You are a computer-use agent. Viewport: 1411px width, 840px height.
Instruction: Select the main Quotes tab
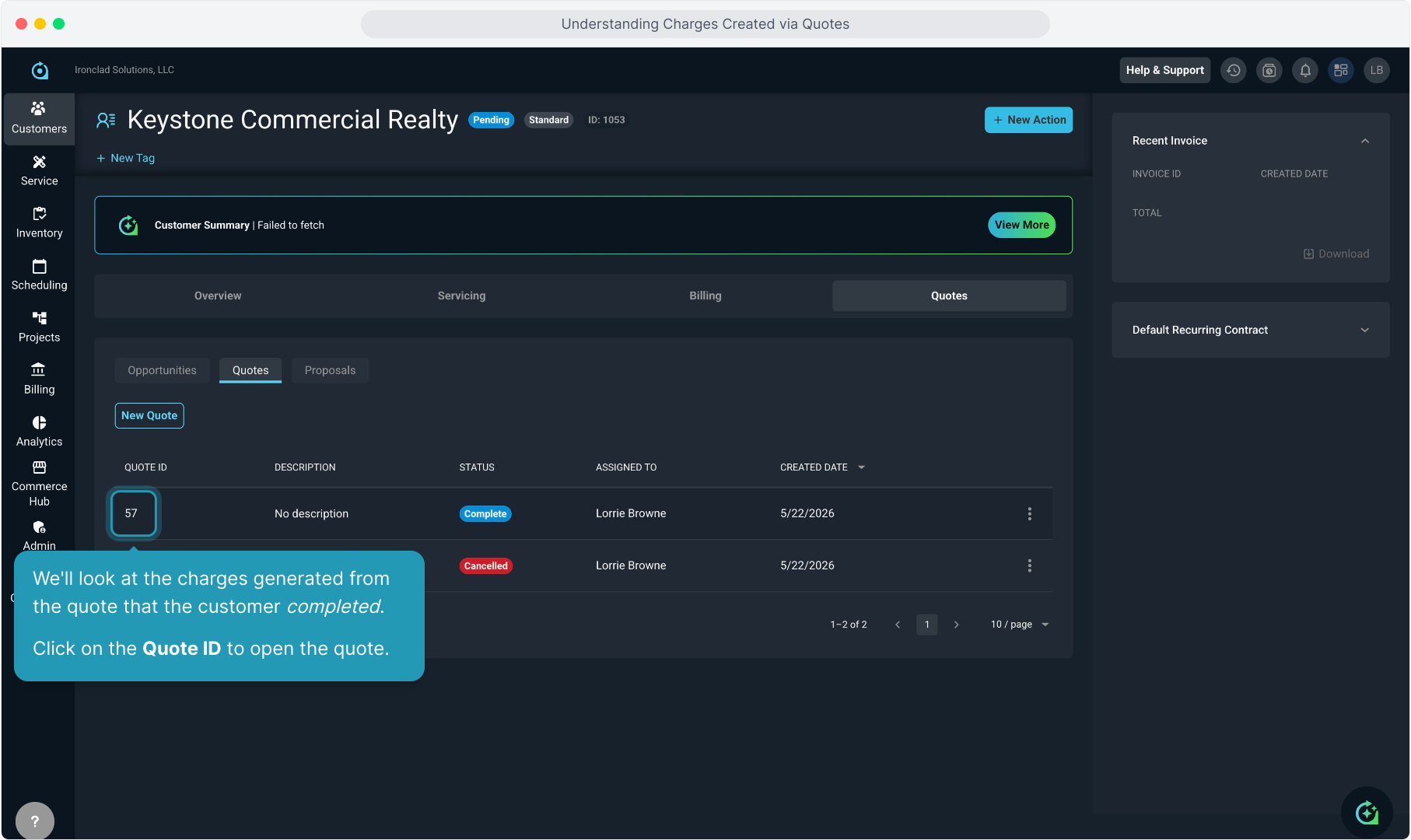click(x=949, y=296)
